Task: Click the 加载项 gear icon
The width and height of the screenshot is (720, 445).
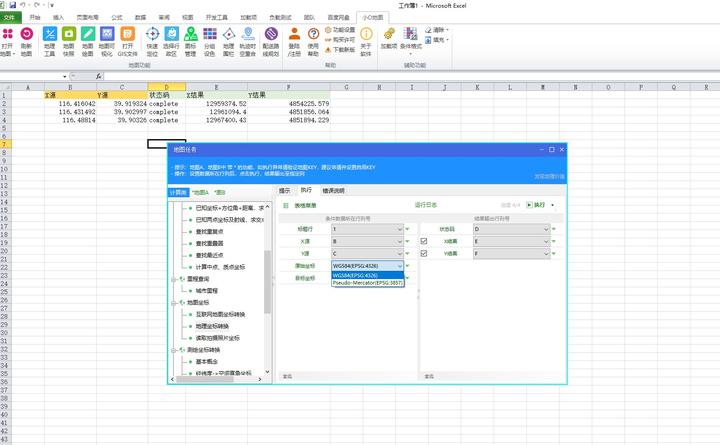Action: point(389,34)
